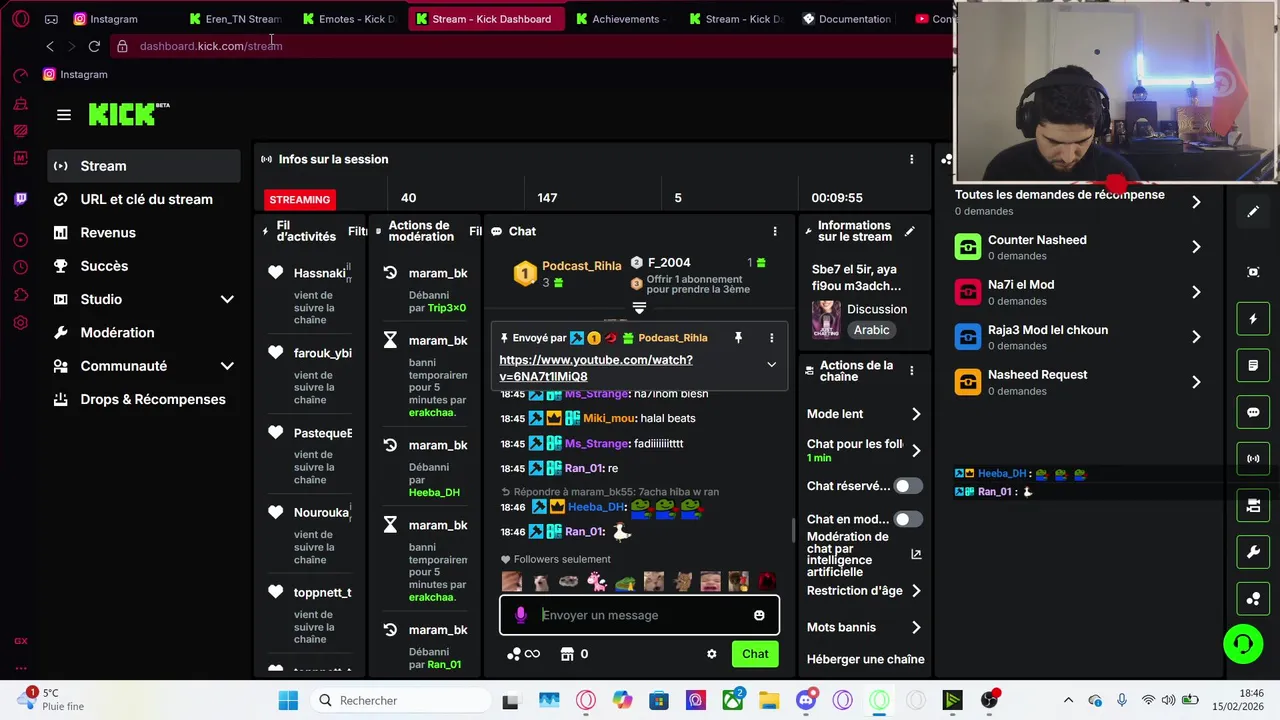Click the wrench icon right toolbar
This screenshot has height=720, width=1280.
(1253, 552)
